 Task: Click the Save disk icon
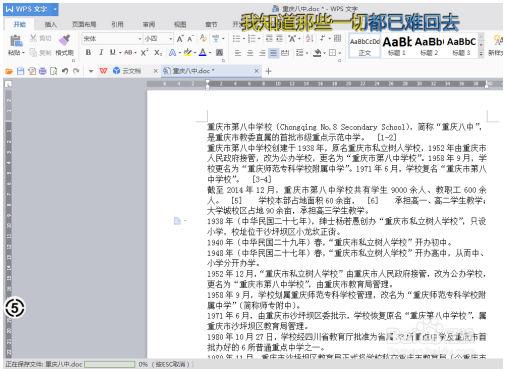[20, 71]
